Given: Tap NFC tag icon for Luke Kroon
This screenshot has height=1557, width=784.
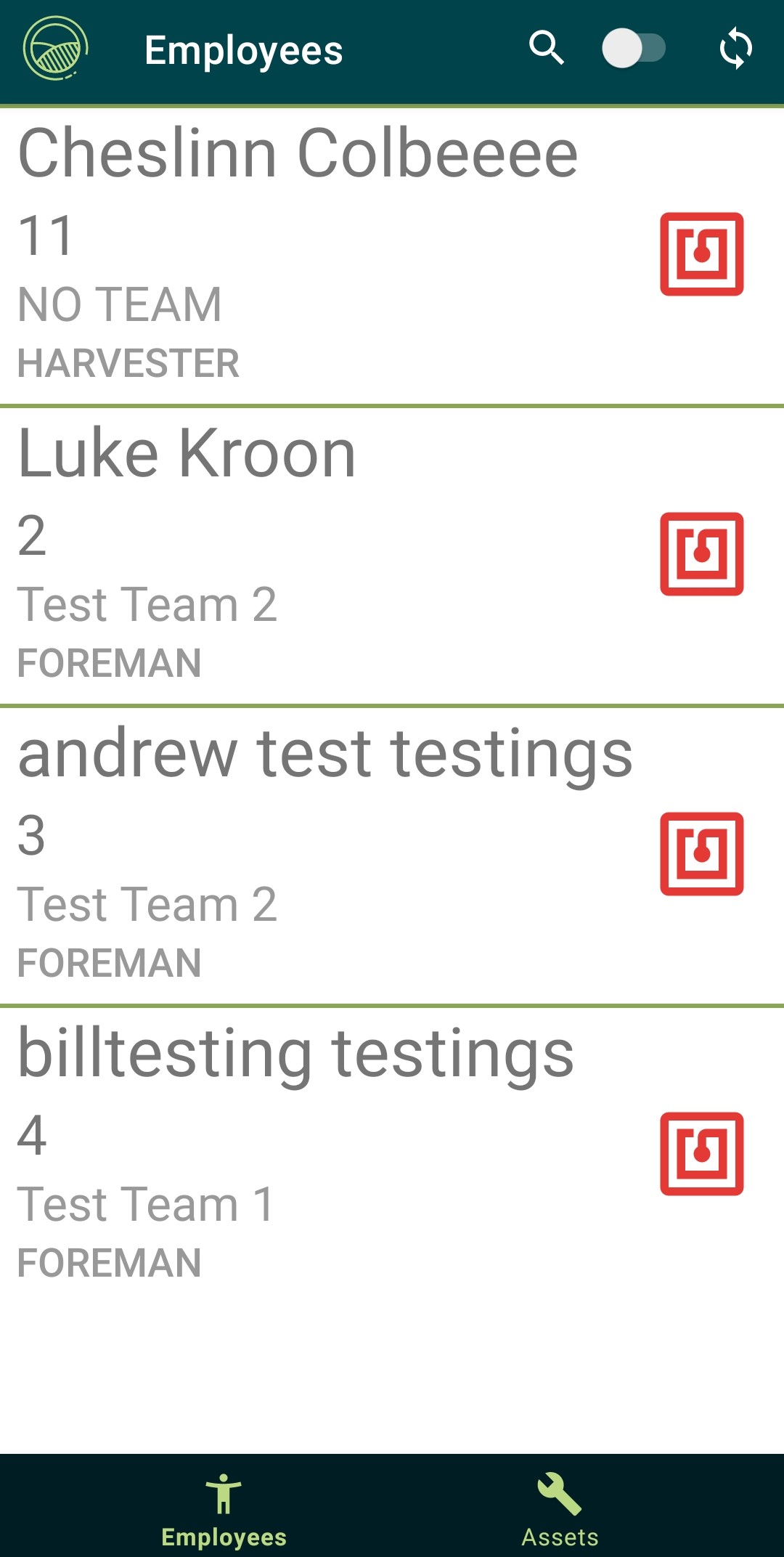Looking at the screenshot, I should tap(701, 554).
